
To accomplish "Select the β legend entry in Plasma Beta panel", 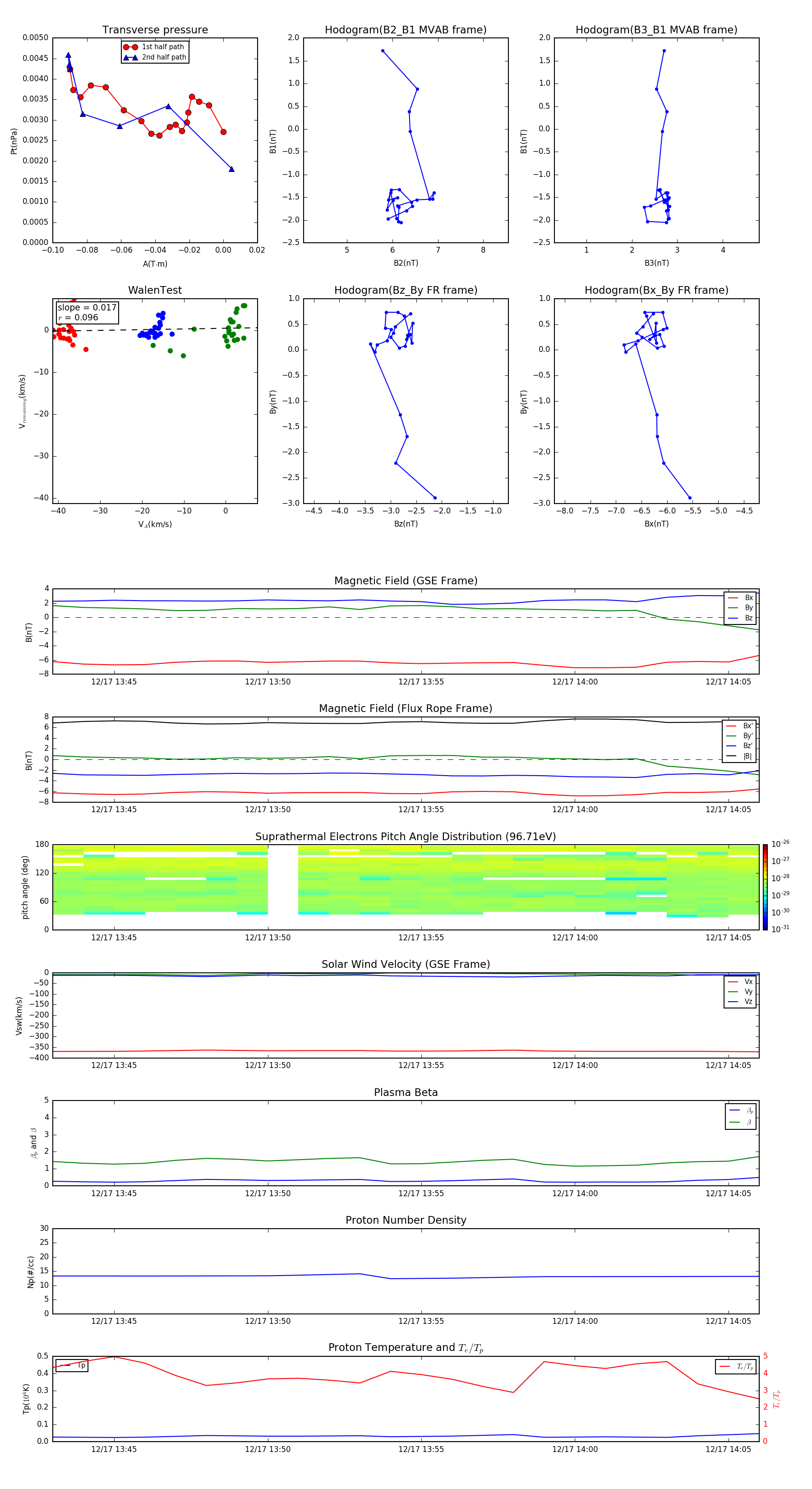I will click(x=741, y=1122).
